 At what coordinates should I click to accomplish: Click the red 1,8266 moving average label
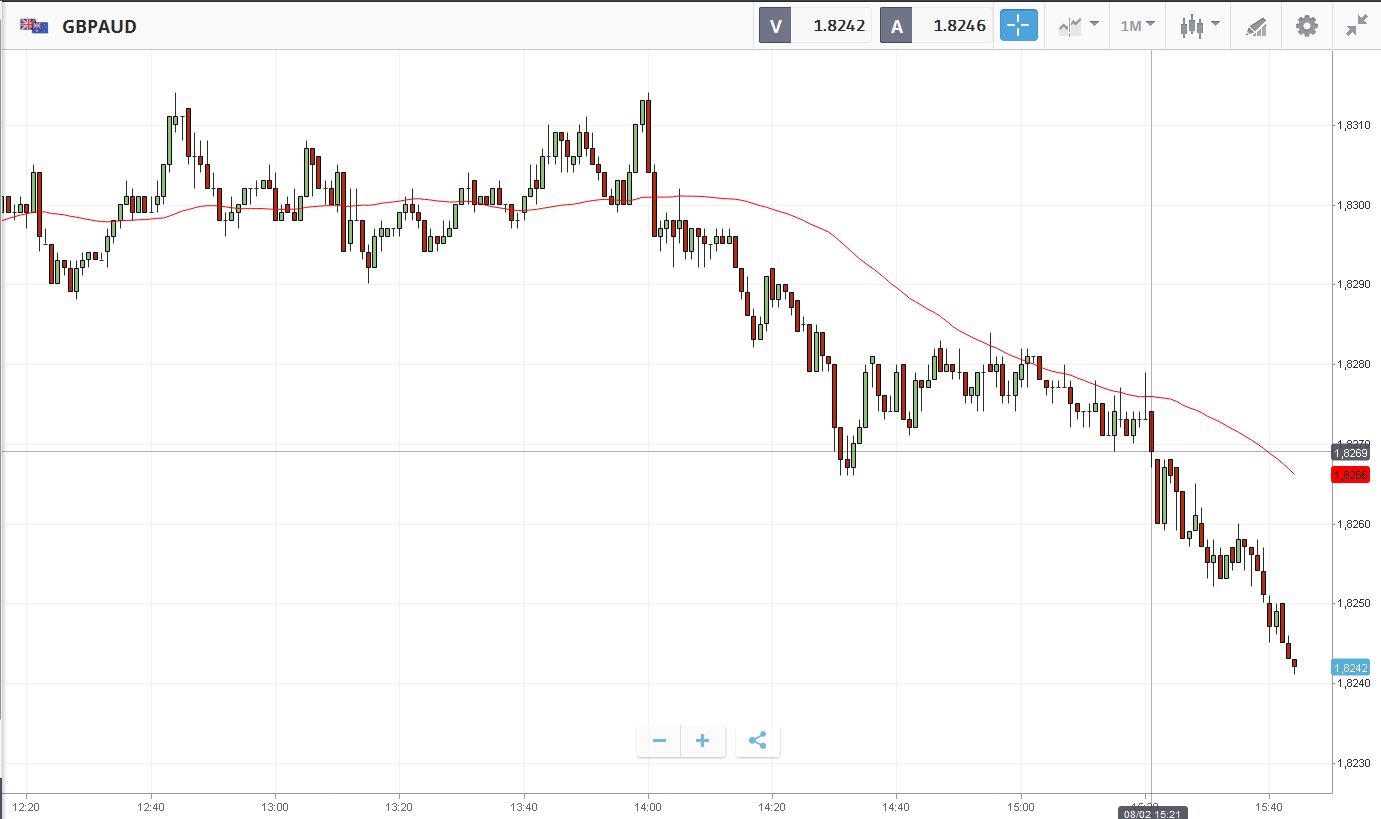pyautogui.click(x=1355, y=475)
